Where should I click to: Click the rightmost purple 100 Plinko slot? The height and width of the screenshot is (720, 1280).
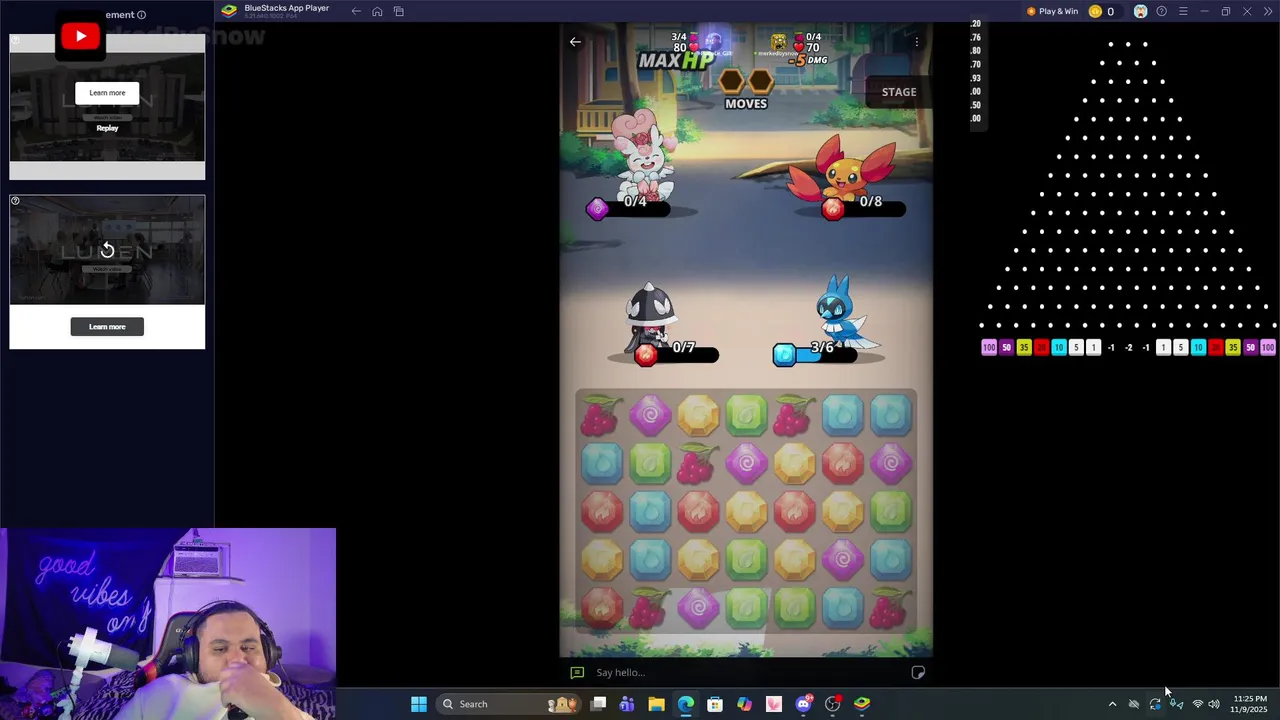point(1268,348)
